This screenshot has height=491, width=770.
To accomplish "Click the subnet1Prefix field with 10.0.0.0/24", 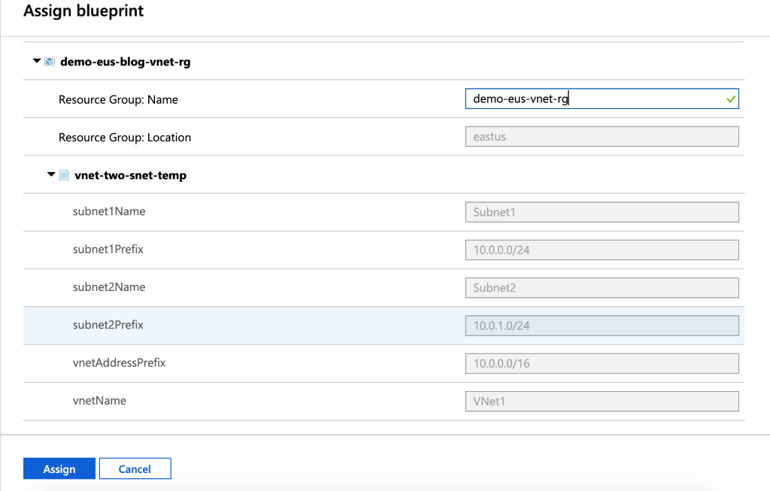I will (602, 250).
